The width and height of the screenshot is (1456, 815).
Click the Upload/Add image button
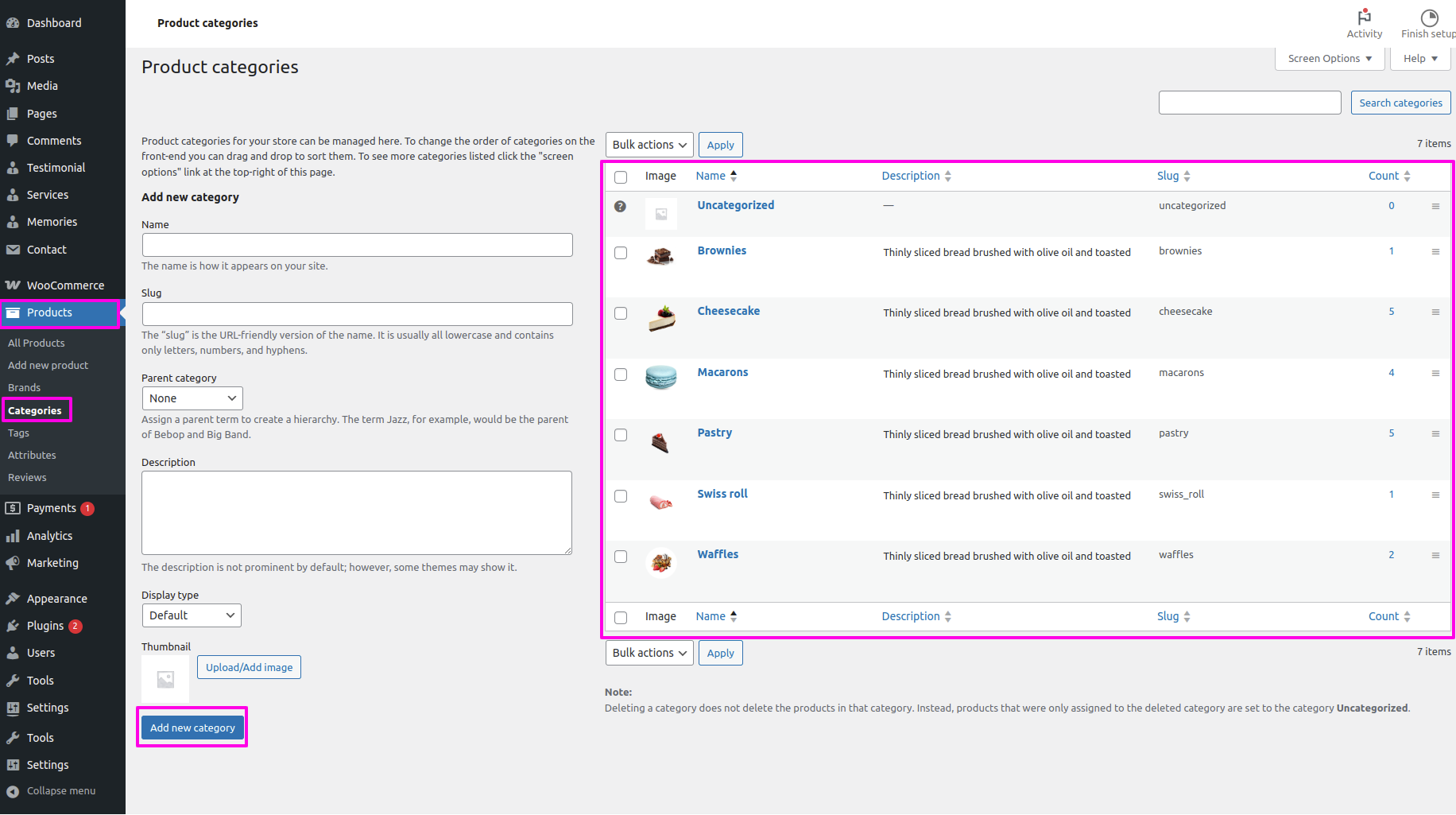click(249, 667)
